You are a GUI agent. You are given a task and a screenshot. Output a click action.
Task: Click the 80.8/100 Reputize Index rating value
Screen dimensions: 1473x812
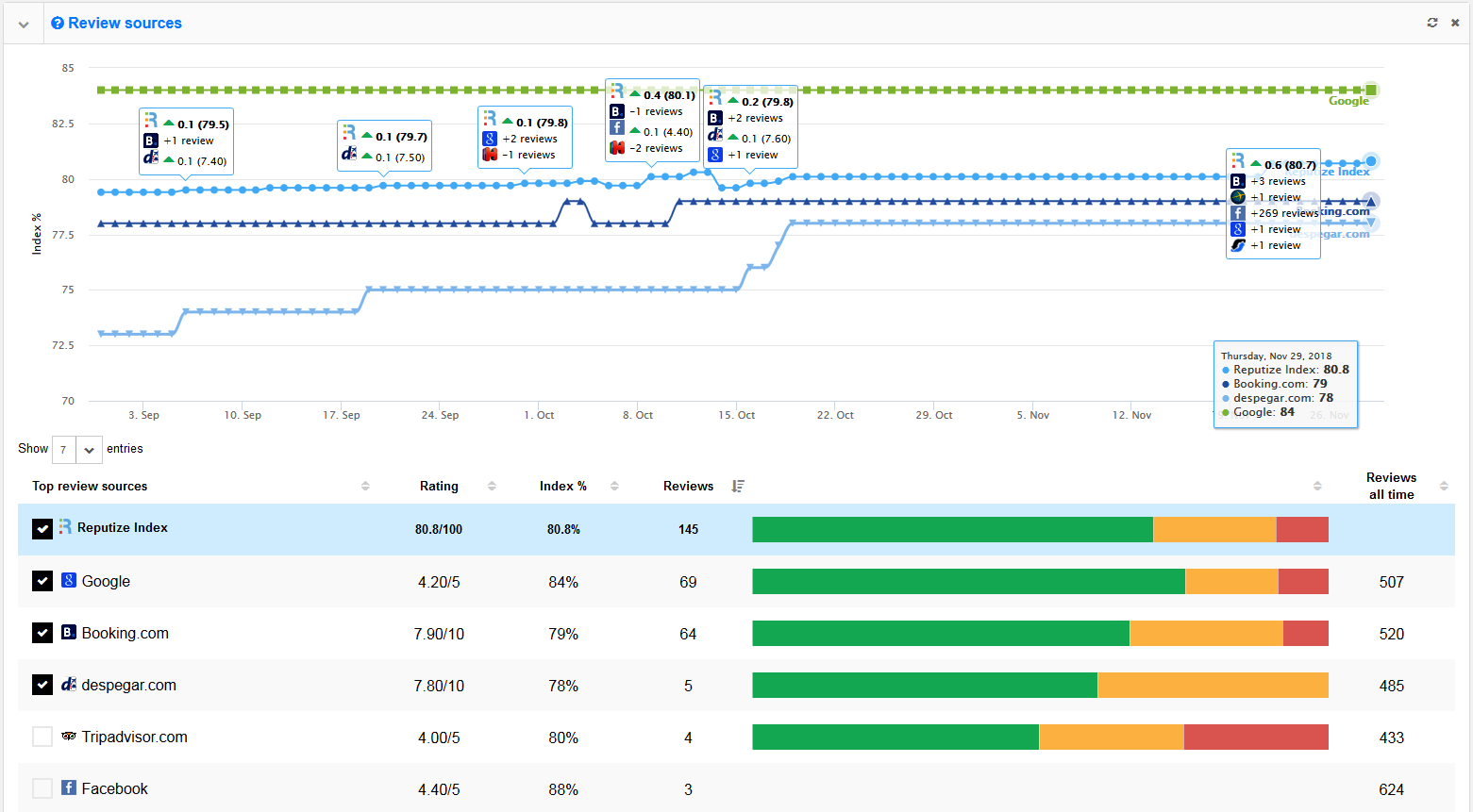point(439,529)
